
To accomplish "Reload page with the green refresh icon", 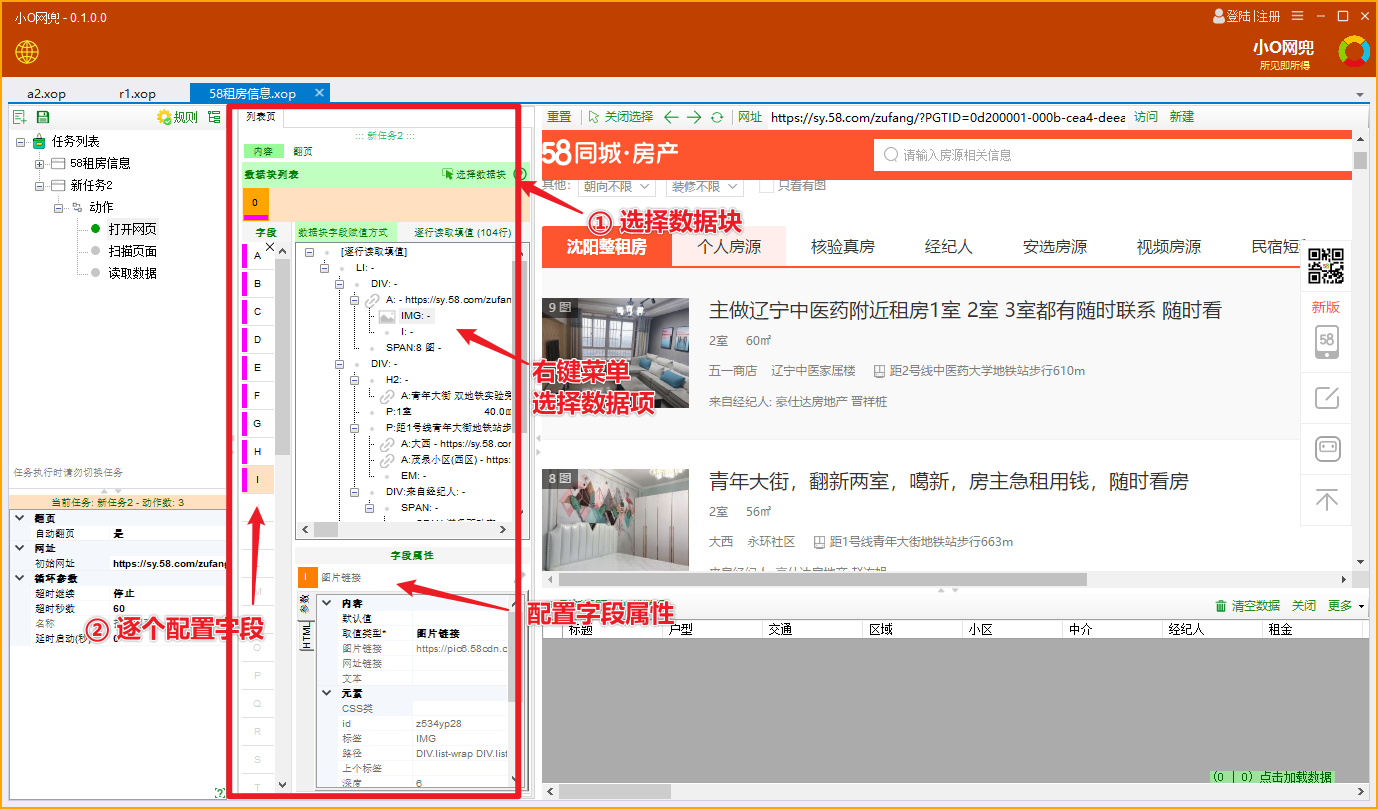I will (x=717, y=117).
